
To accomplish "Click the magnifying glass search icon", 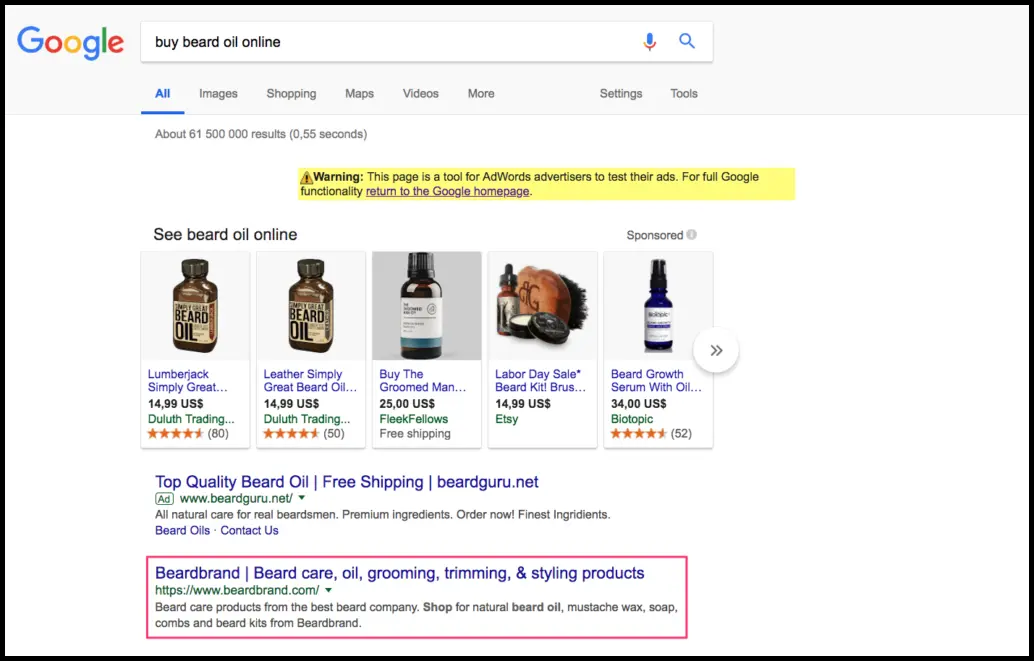I will coord(687,41).
